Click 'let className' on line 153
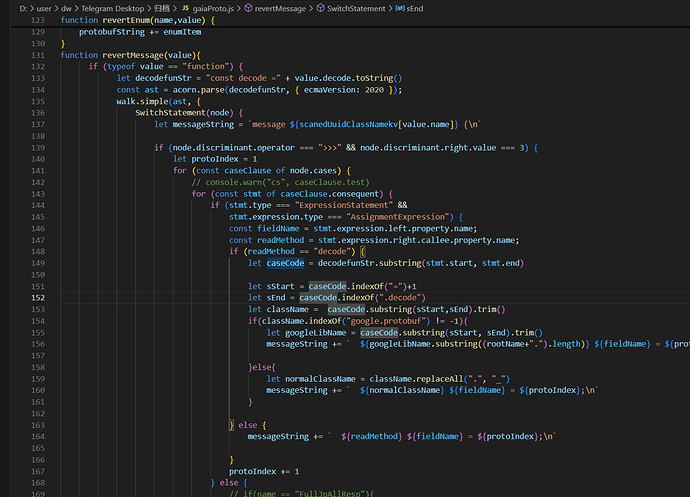The image size is (690, 497). point(278,309)
